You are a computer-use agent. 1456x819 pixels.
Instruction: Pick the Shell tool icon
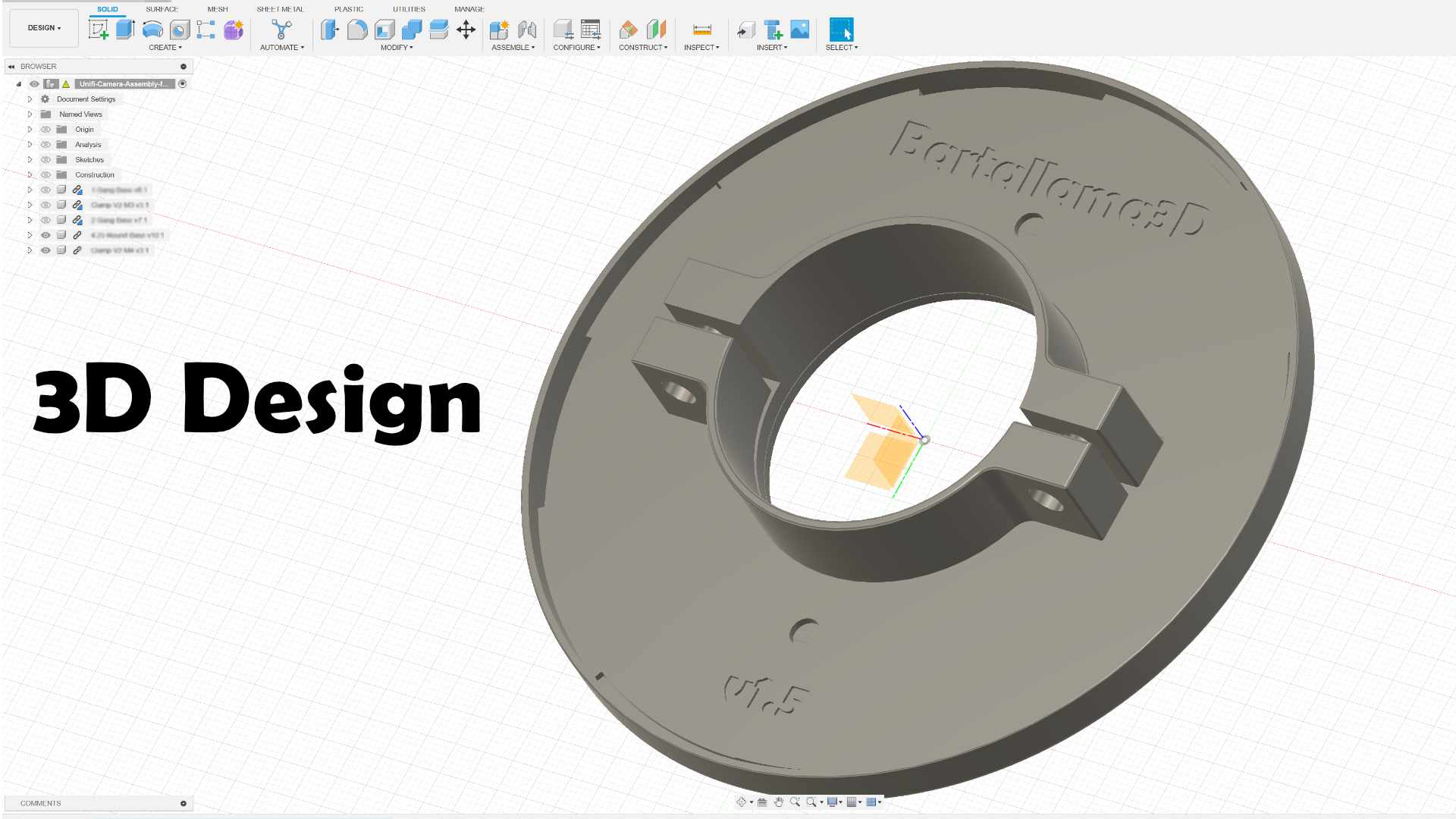tap(384, 30)
